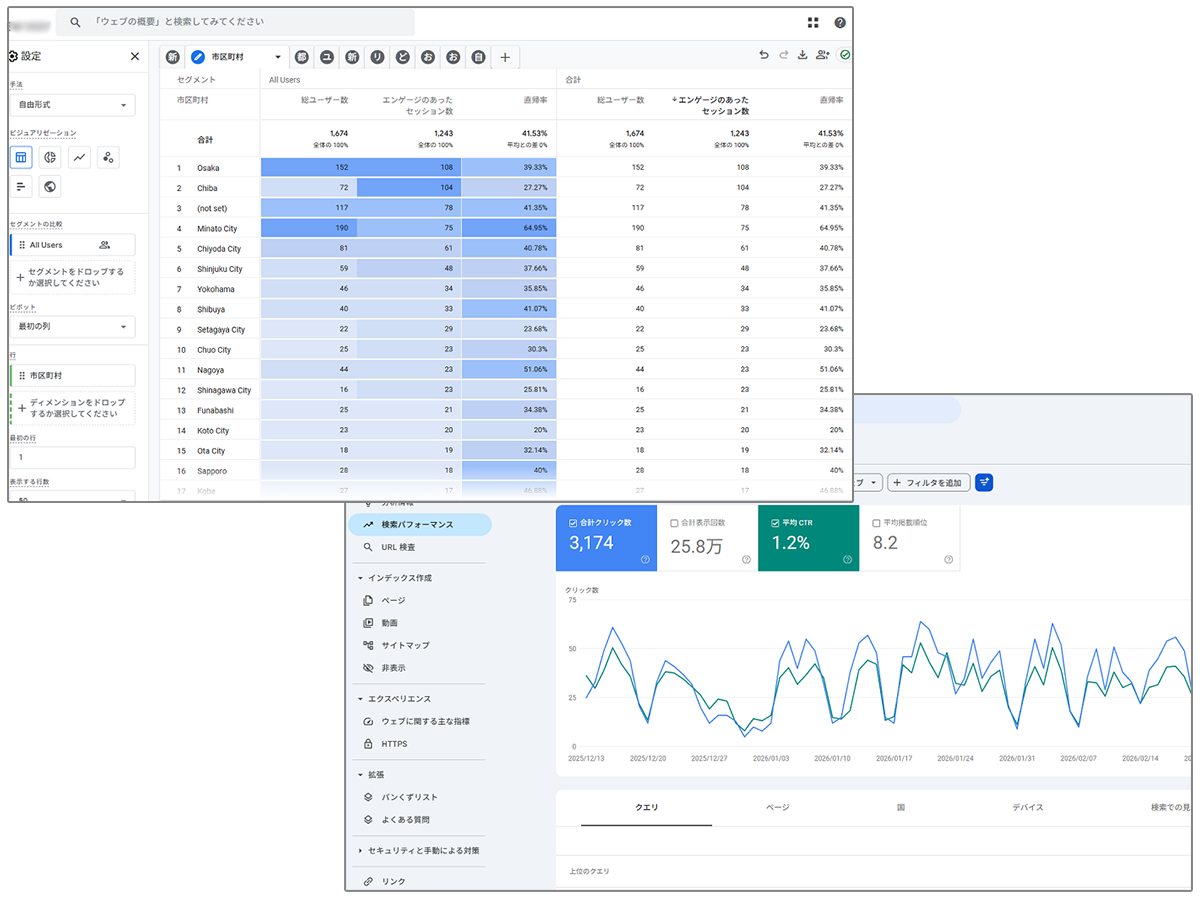Collapse the インデックス作成 section
Screen dimensions: 1200x900
[x=360, y=578]
